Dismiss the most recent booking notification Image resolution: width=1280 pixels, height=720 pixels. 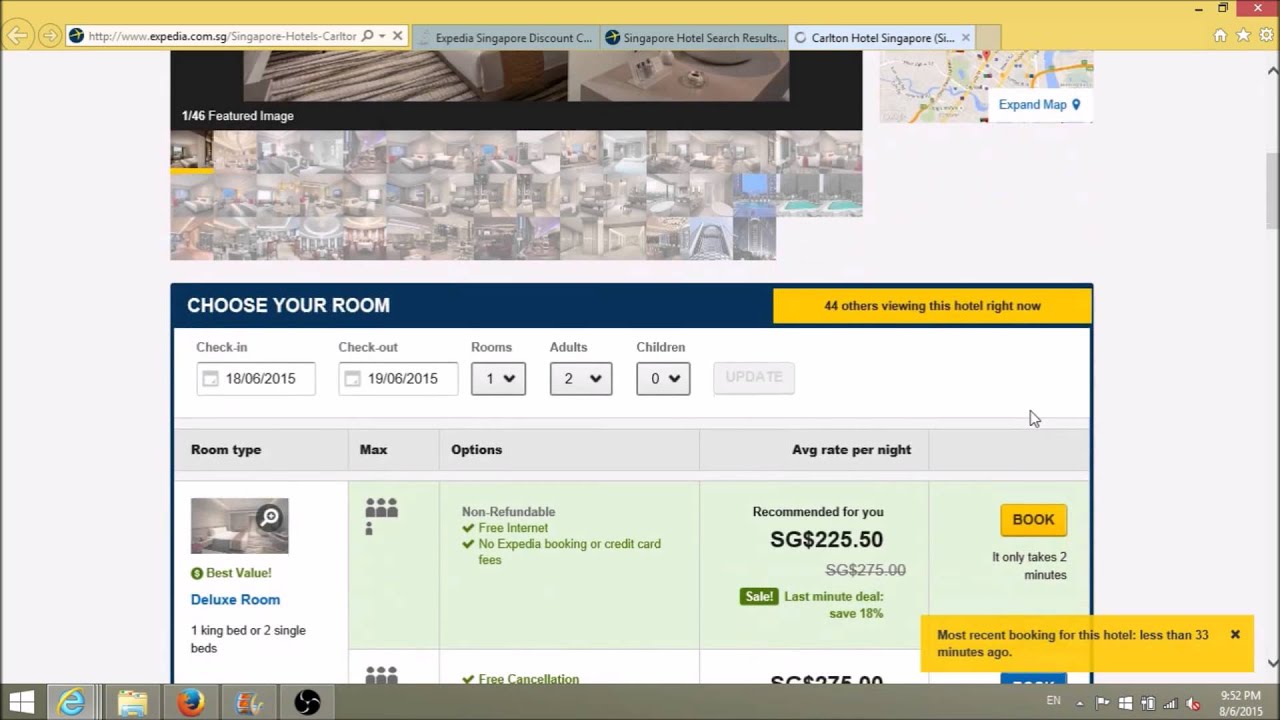pos(1235,634)
